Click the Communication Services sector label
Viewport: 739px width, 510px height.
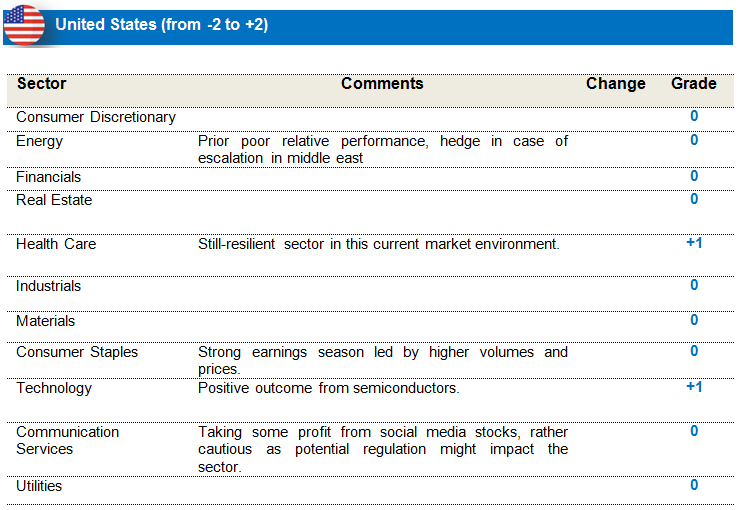tap(67, 440)
